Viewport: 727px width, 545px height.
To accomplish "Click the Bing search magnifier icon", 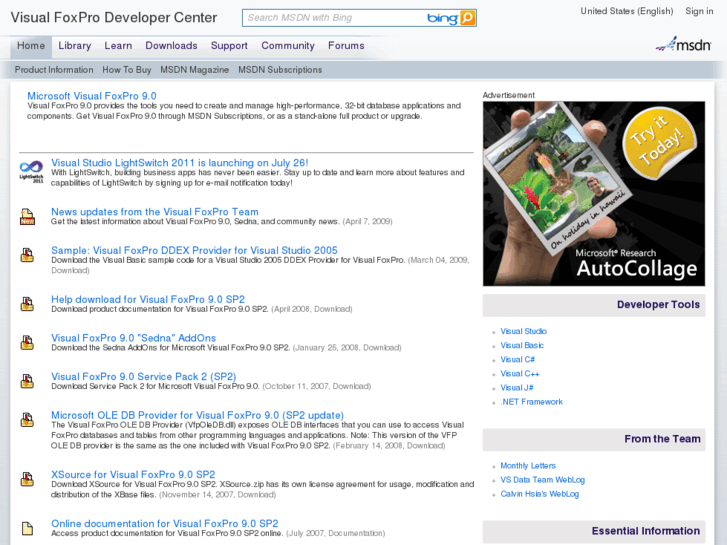I will coord(468,18).
